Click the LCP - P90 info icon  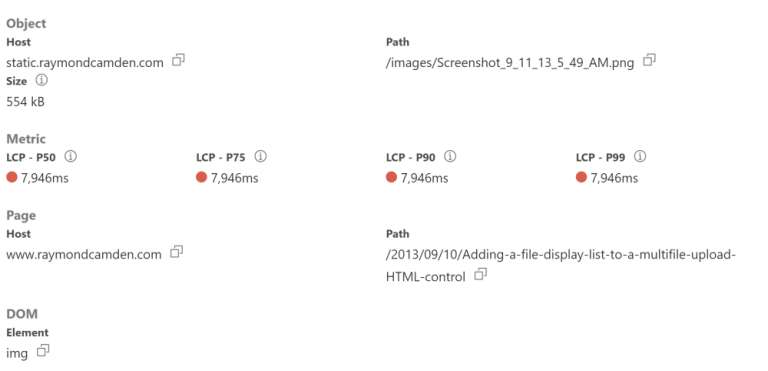click(x=450, y=157)
